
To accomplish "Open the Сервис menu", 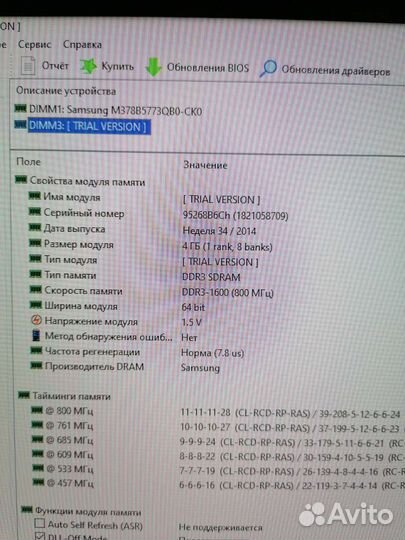I will [x=34, y=44].
